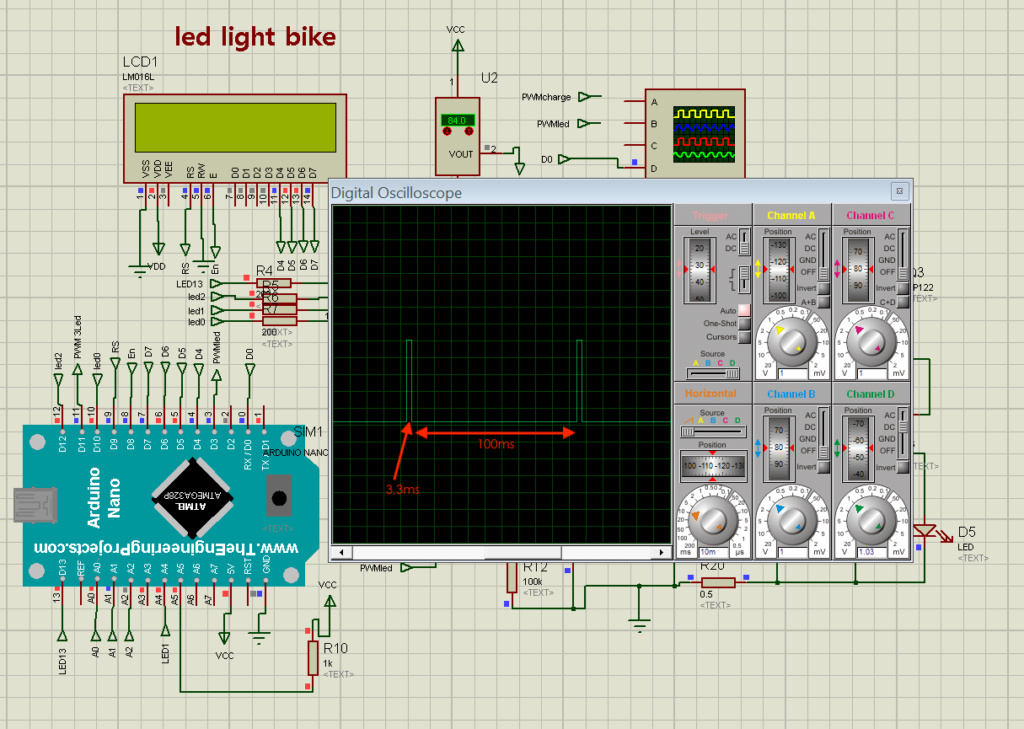Image resolution: width=1024 pixels, height=729 pixels.
Task: Click the LED13 terminal arrow left of R5
Action: 216,284
